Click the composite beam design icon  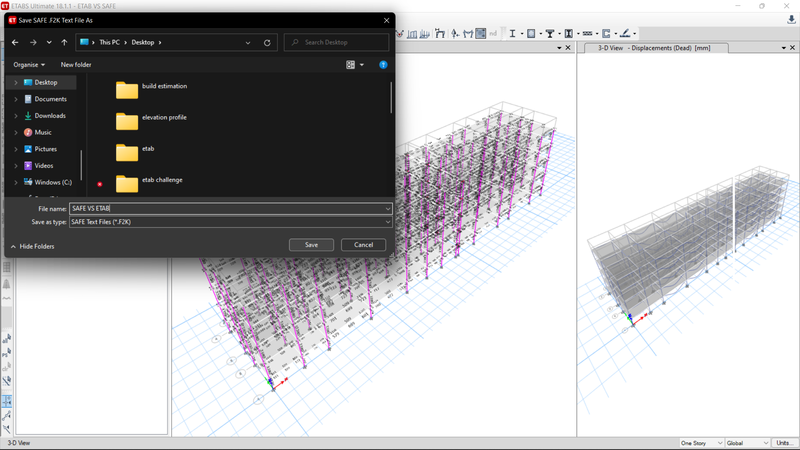[x=550, y=34]
